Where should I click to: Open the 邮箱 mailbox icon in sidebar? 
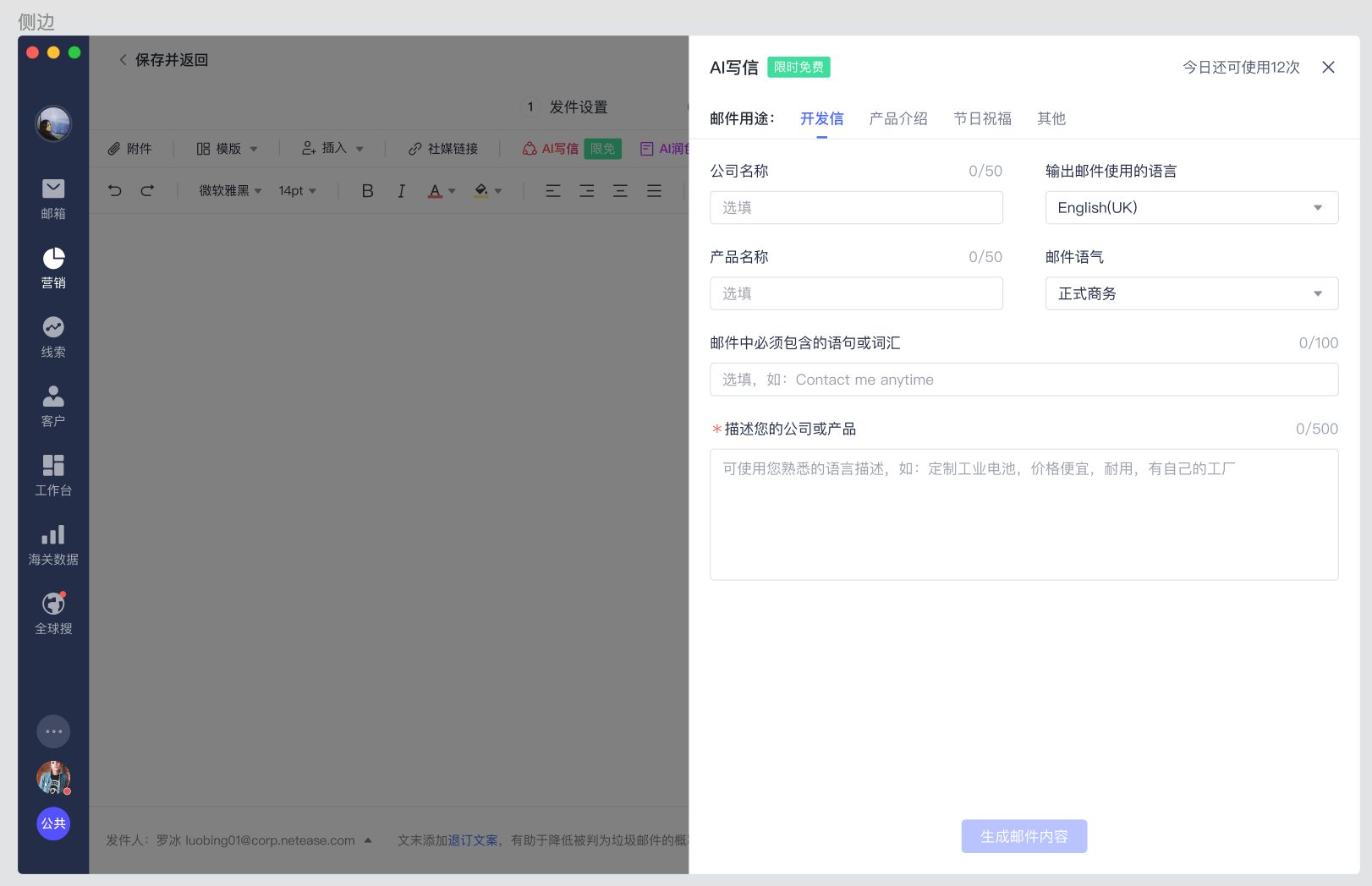(53, 198)
